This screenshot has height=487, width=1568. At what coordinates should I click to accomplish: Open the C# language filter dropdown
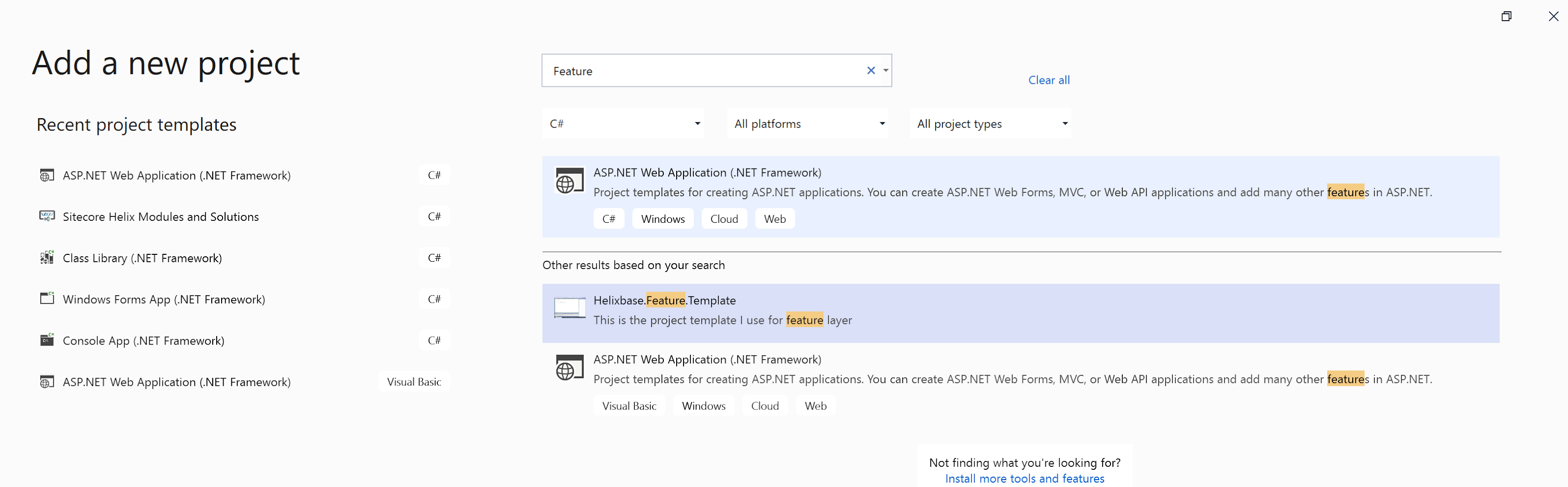(622, 124)
